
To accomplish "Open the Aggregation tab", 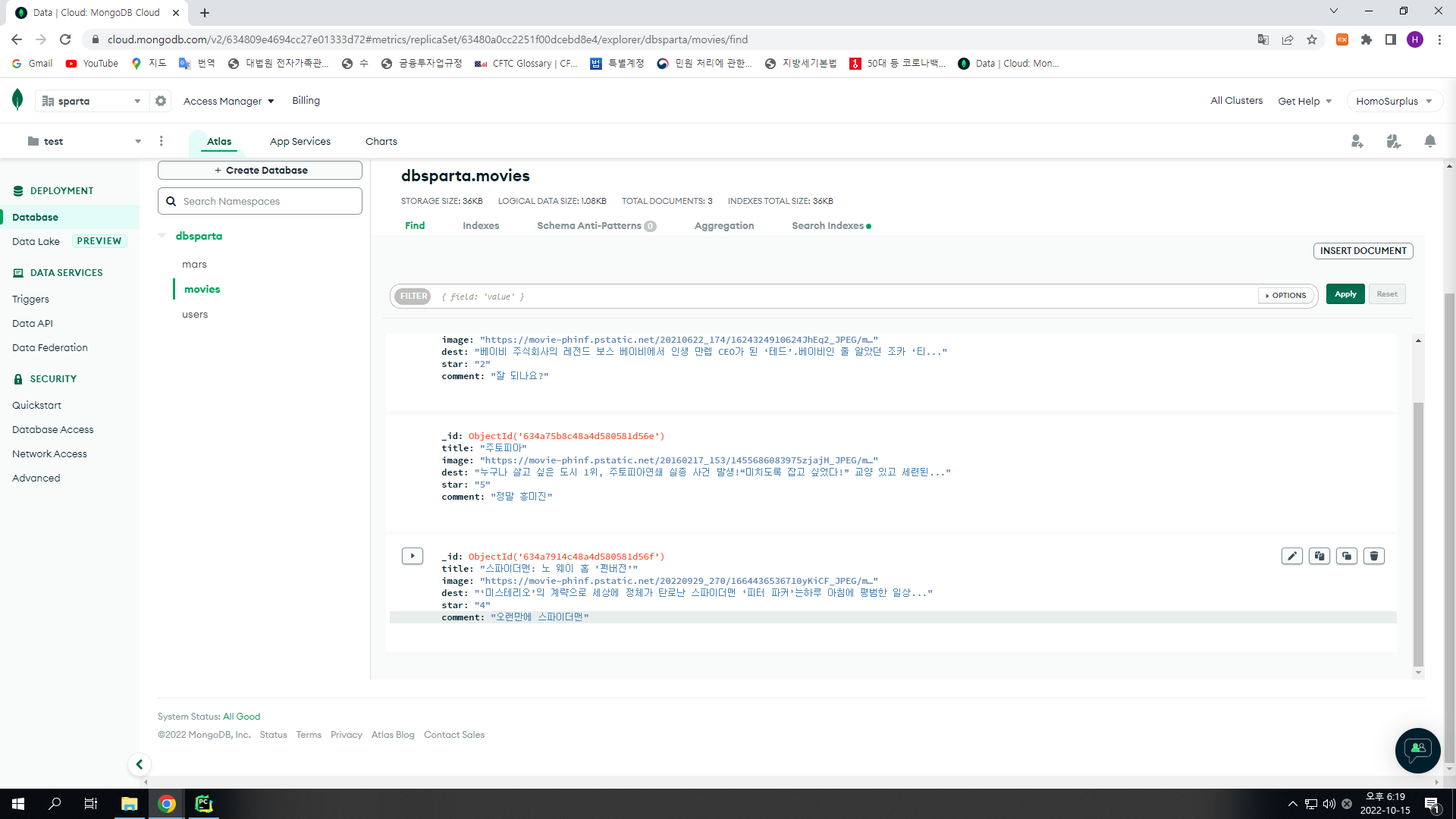I will [724, 225].
